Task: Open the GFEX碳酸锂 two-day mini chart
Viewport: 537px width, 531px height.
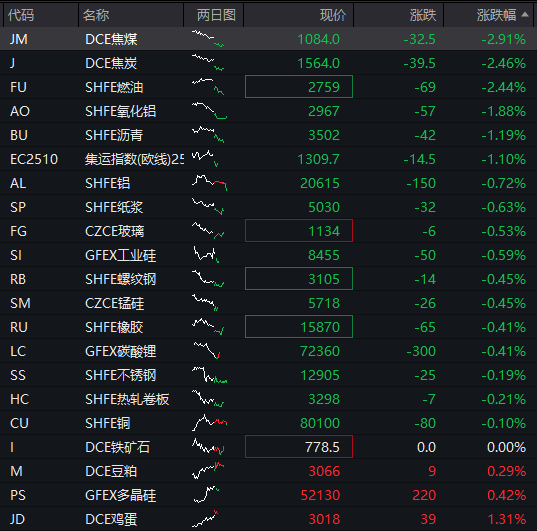Action: 207,350
